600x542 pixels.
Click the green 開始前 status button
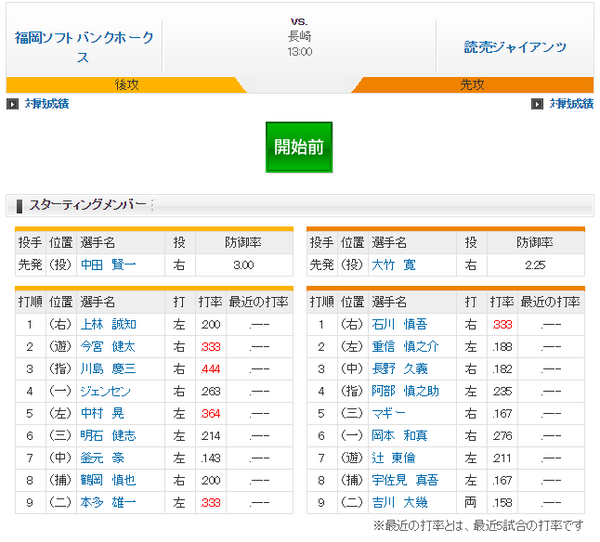[299, 147]
